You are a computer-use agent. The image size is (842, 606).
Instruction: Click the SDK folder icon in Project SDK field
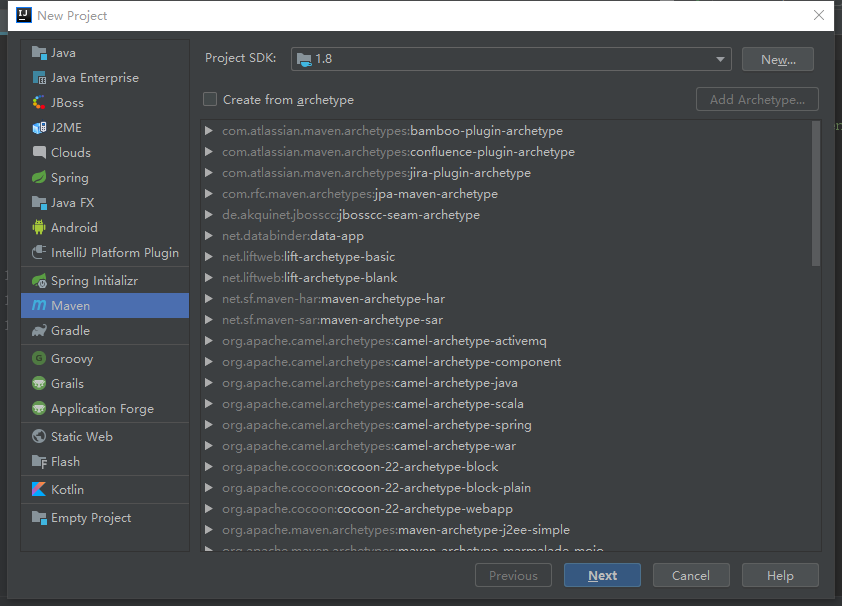click(x=304, y=59)
